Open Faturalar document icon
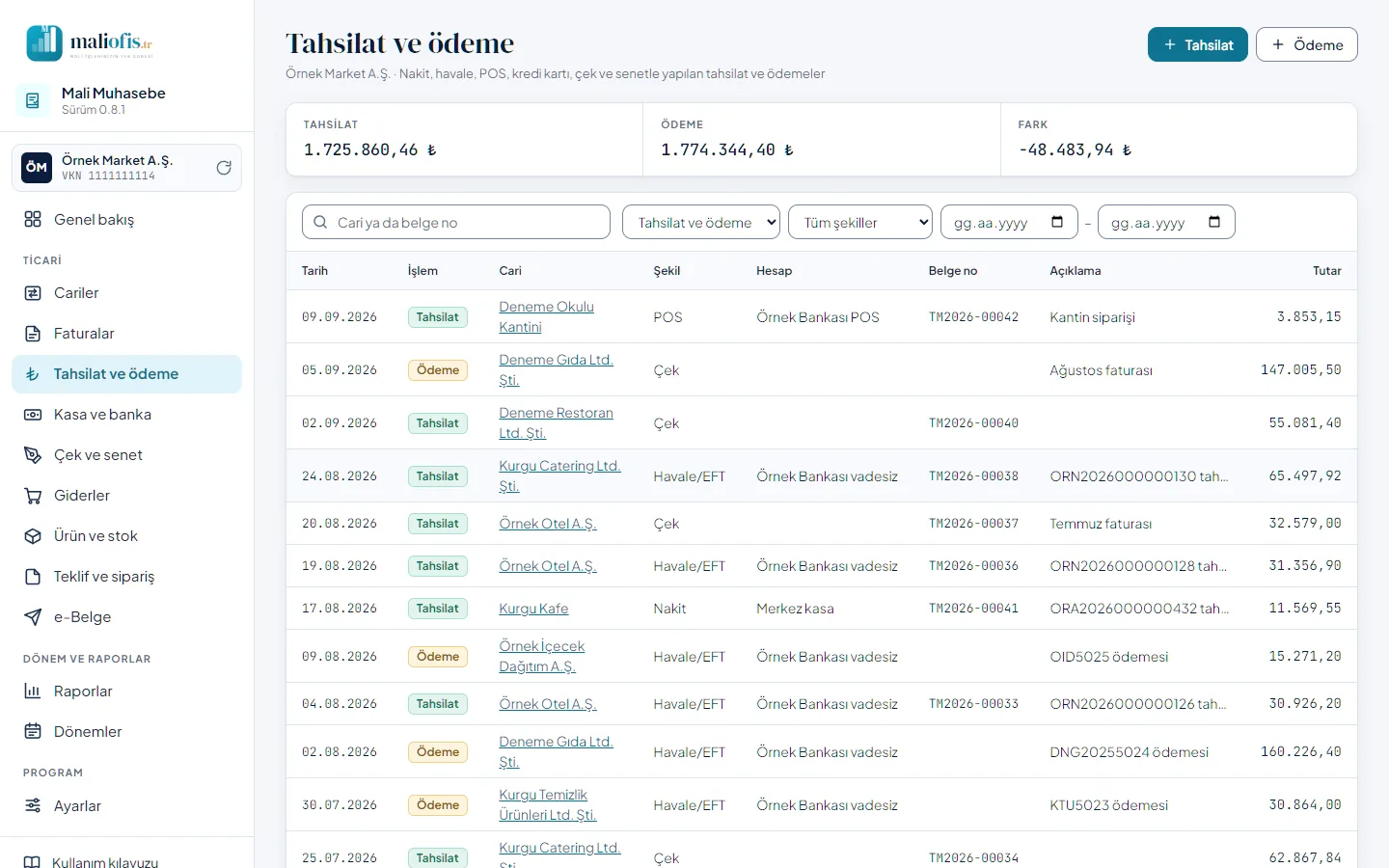Viewport: 1389px width, 868px height. [x=33, y=334]
